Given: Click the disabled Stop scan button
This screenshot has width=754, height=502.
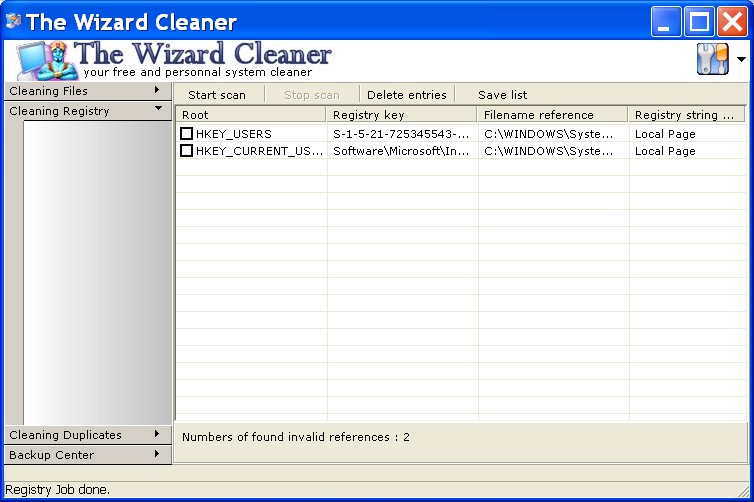Looking at the screenshot, I should pos(312,95).
